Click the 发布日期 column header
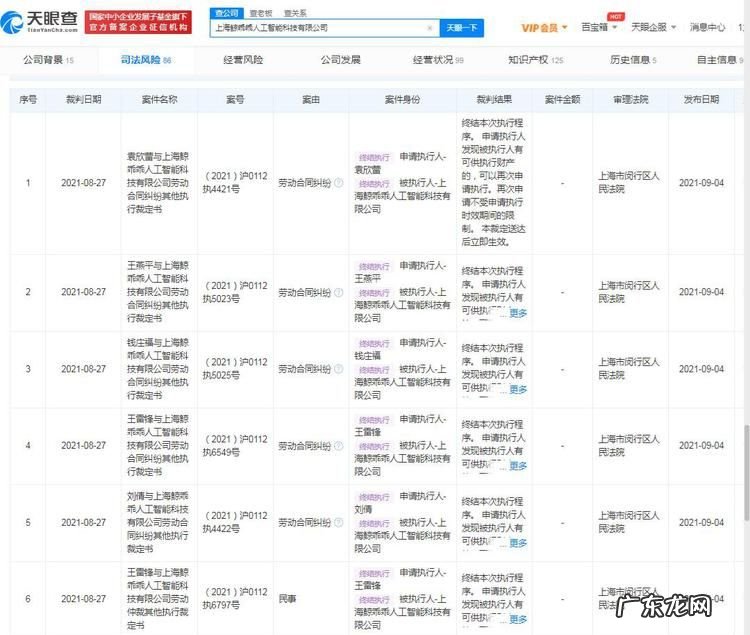Screen dimensions: 750x635 (701, 99)
